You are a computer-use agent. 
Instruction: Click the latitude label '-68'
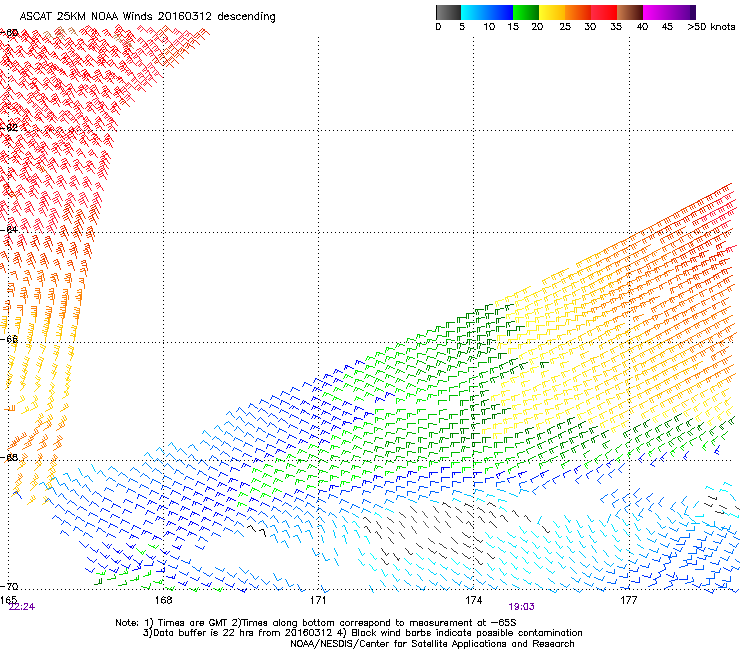coord(9,457)
